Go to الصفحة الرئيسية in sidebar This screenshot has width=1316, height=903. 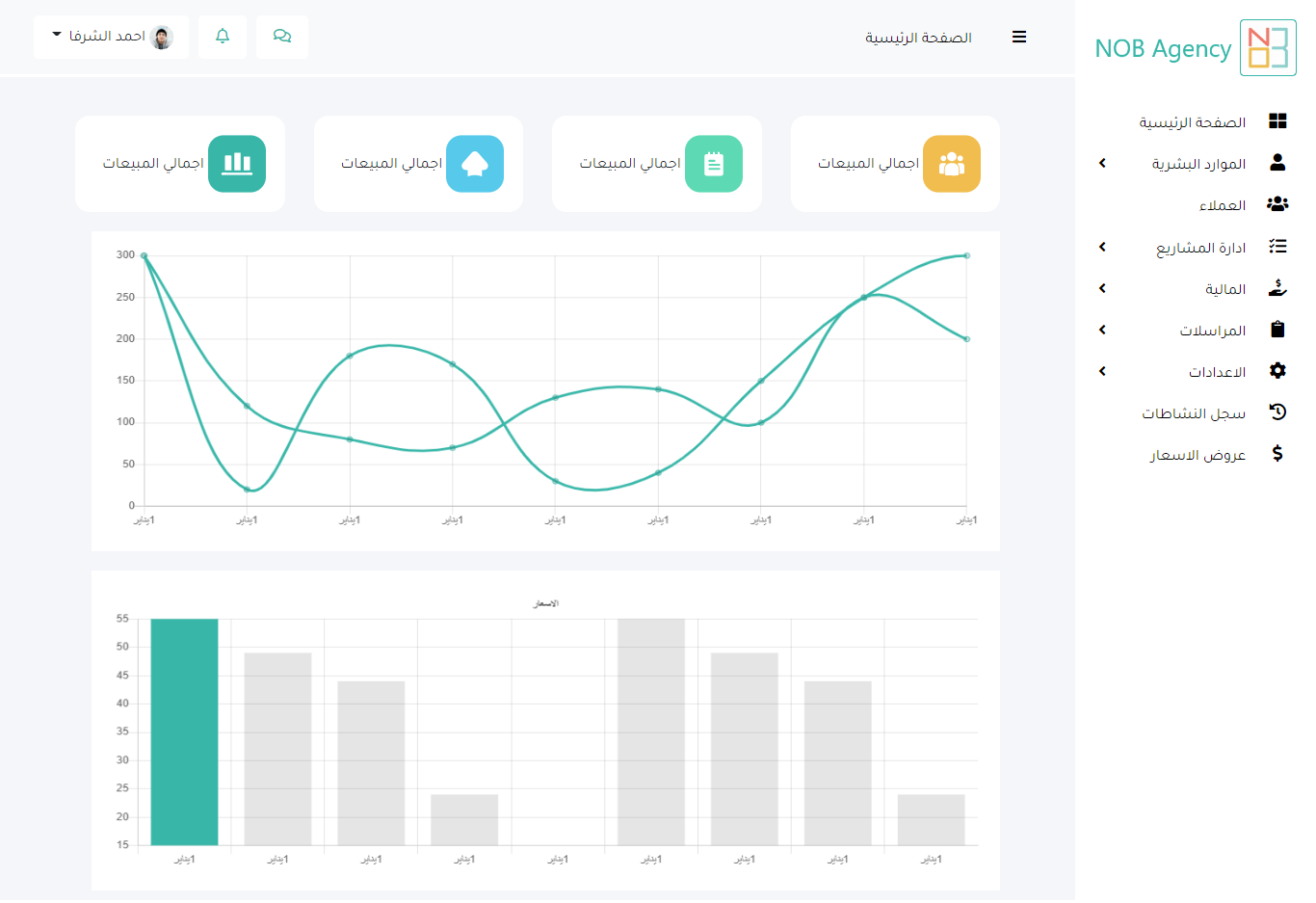(1192, 122)
